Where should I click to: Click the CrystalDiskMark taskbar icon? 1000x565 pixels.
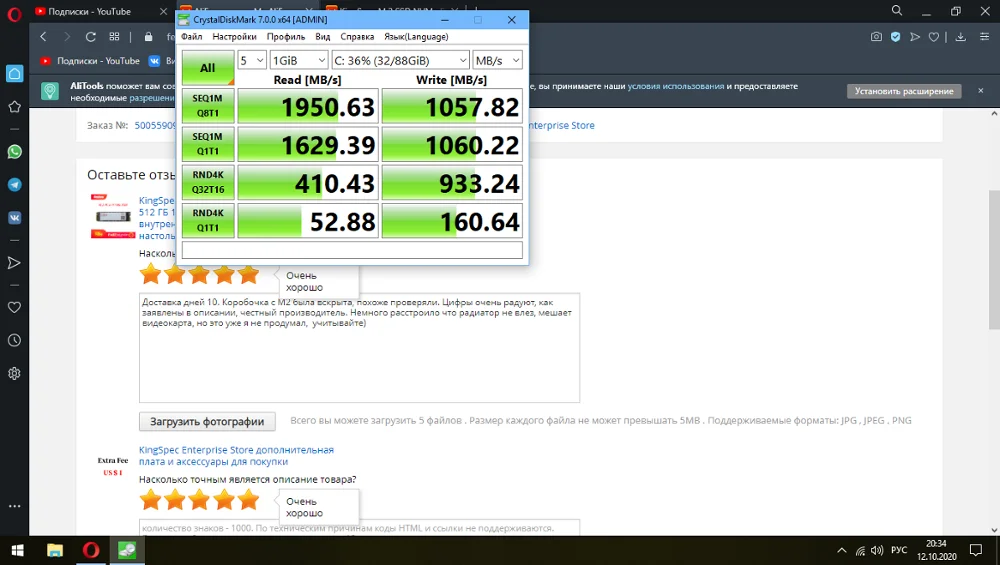coord(127,550)
